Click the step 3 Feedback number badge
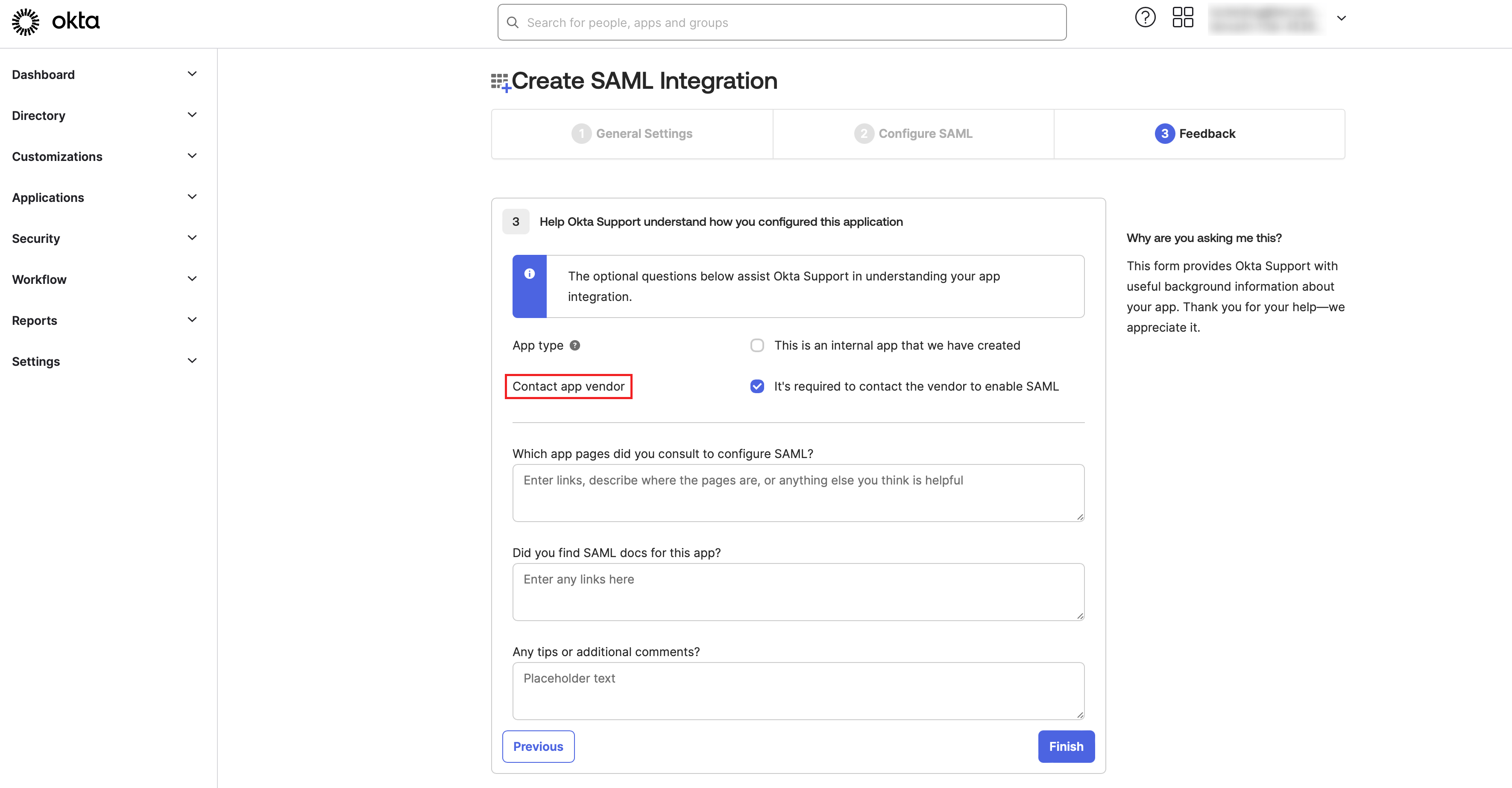Viewport: 1512px width, 788px height. tap(1164, 134)
